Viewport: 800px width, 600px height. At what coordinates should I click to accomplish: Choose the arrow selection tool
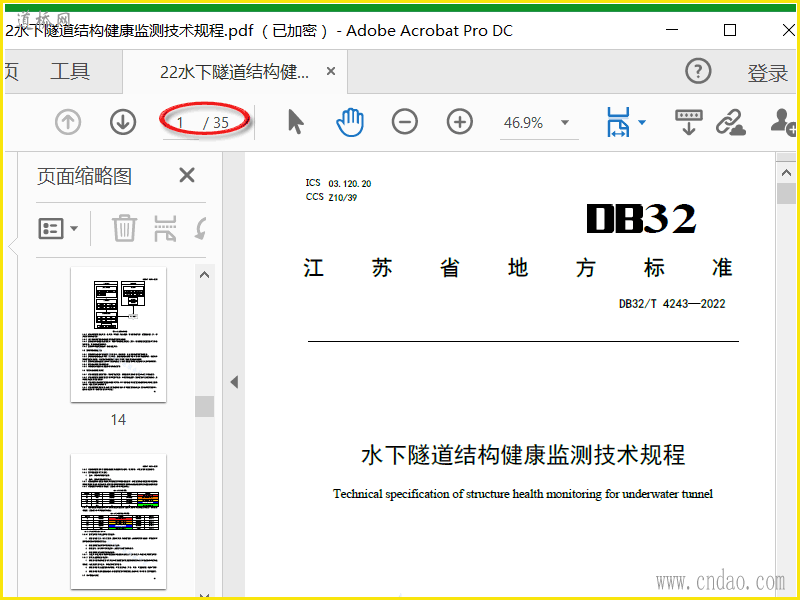[x=295, y=122]
